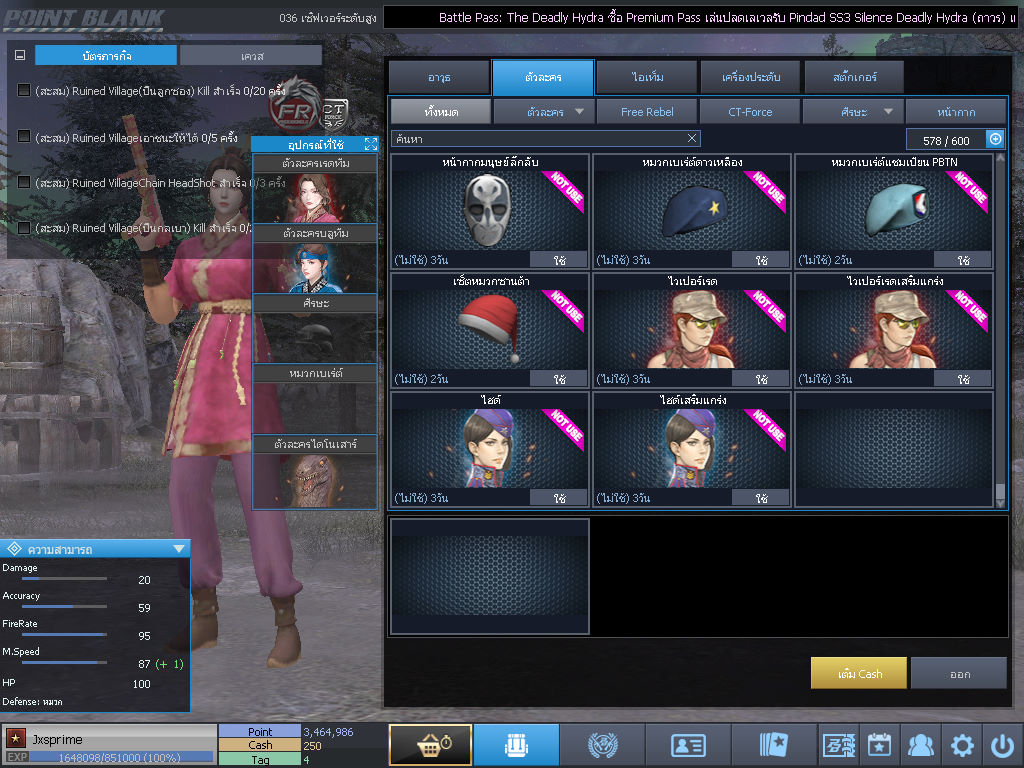1024x768 pixels.
Task: Open the profile ID card icon
Action: [x=688, y=744]
